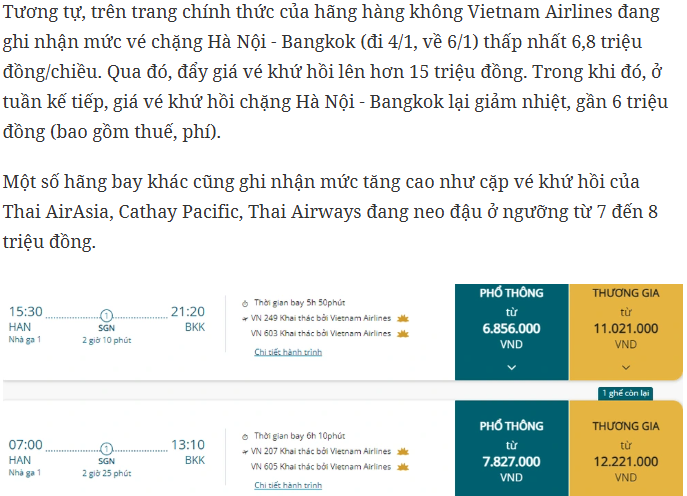Image resolution: width=687 pixels, height=496 pixels.
Task: Open Chi tiết hành trình for 15:30 flight
Action: pos(288,352)
